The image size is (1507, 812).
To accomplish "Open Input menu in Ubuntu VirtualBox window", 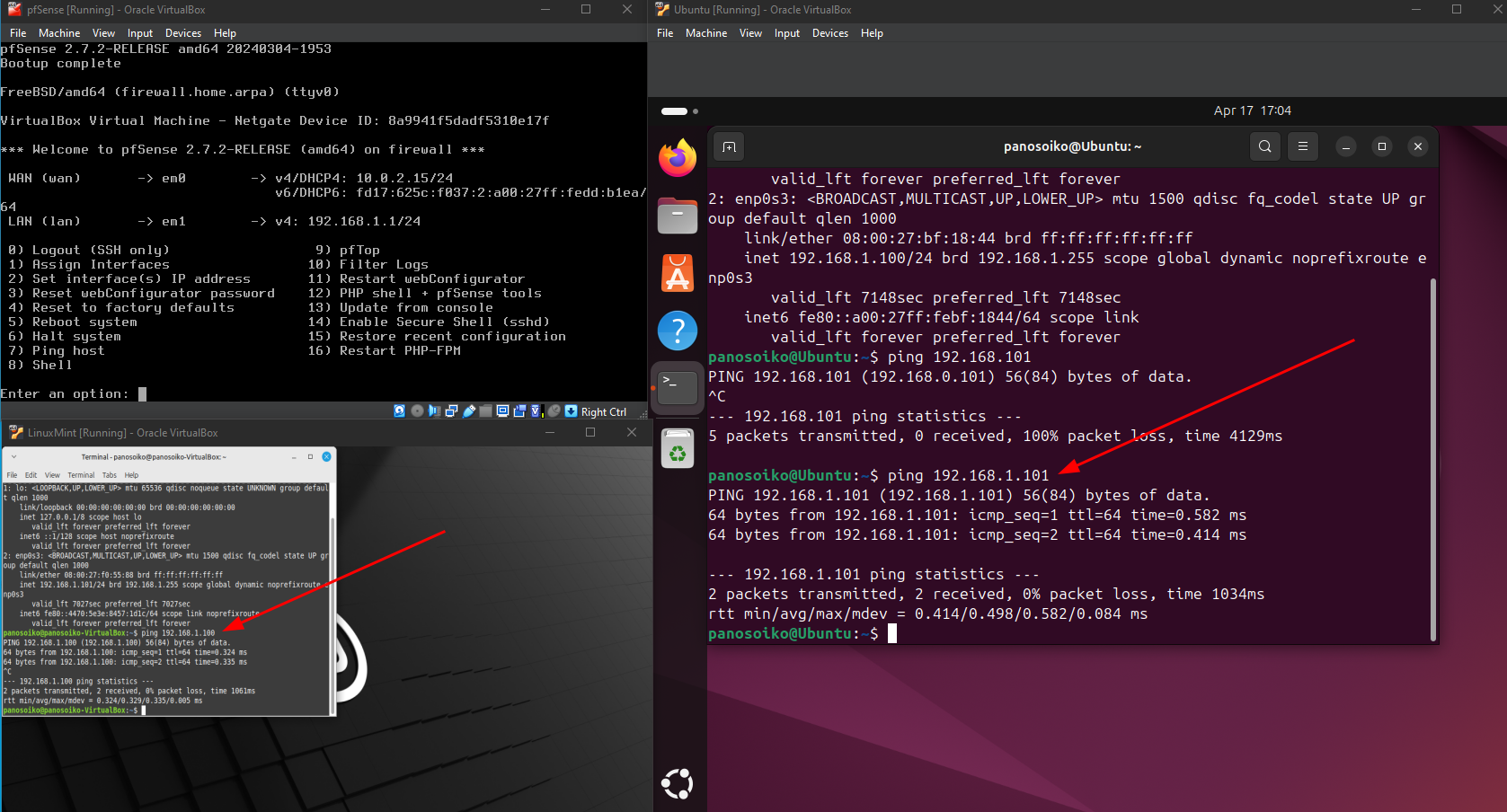I will click(x=787, y=33).
